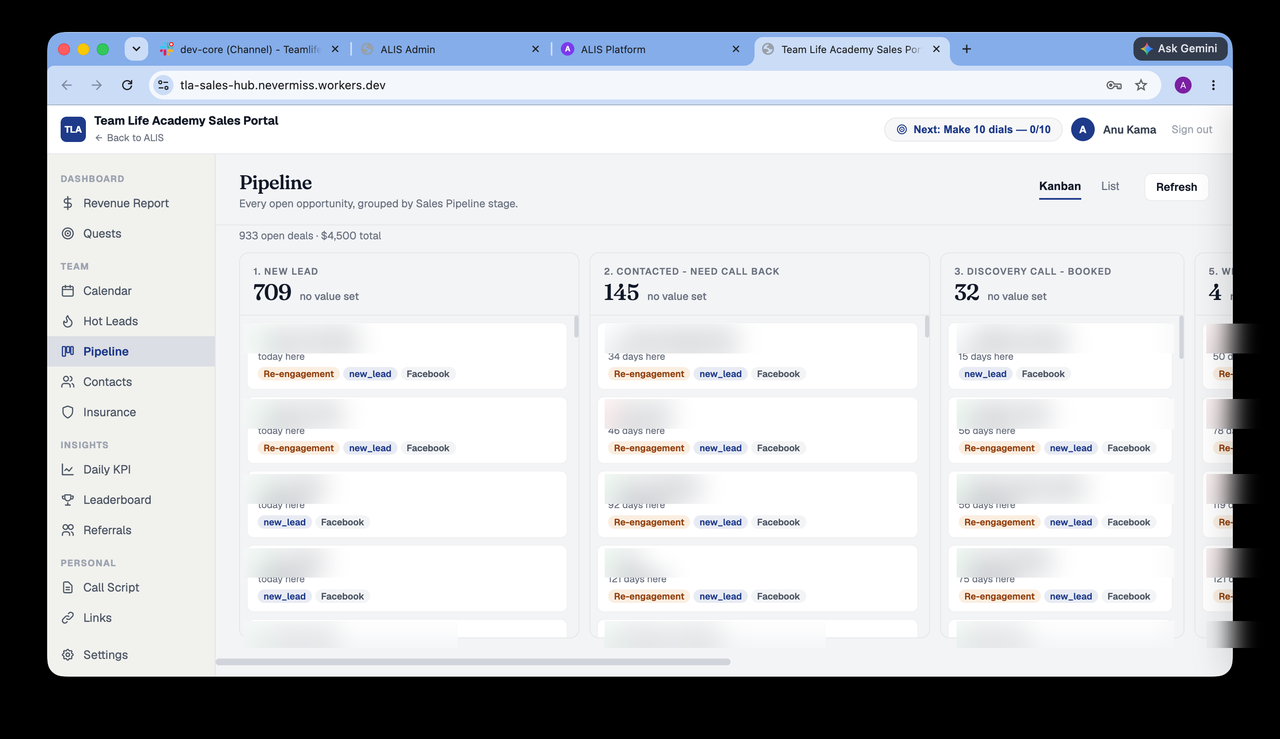Viewport: 1280px width, 739px height.
Task: Open Leaderboard in sidebar
Action: pos(131,500)
